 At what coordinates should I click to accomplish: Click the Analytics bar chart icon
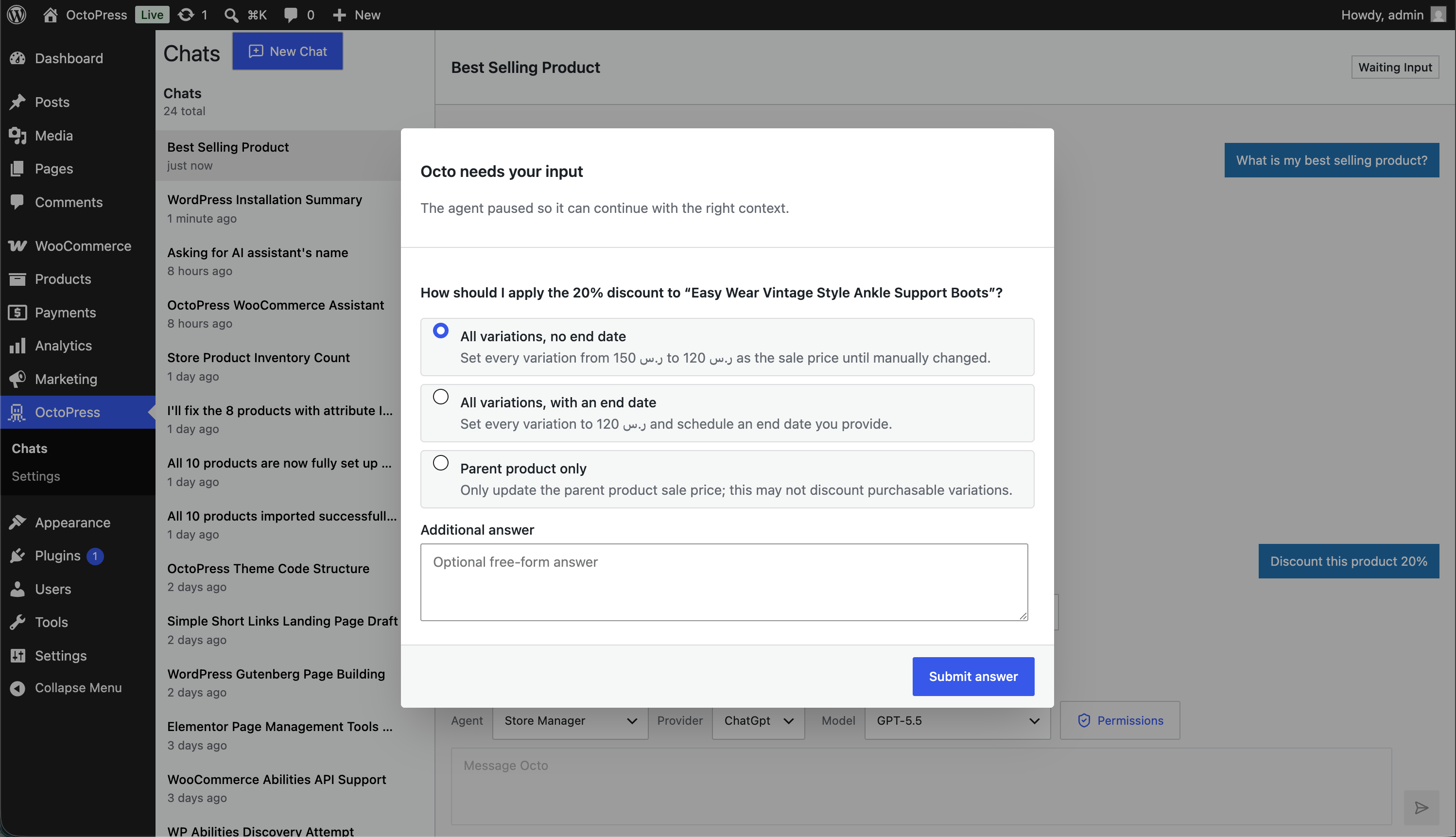(17, 346)
